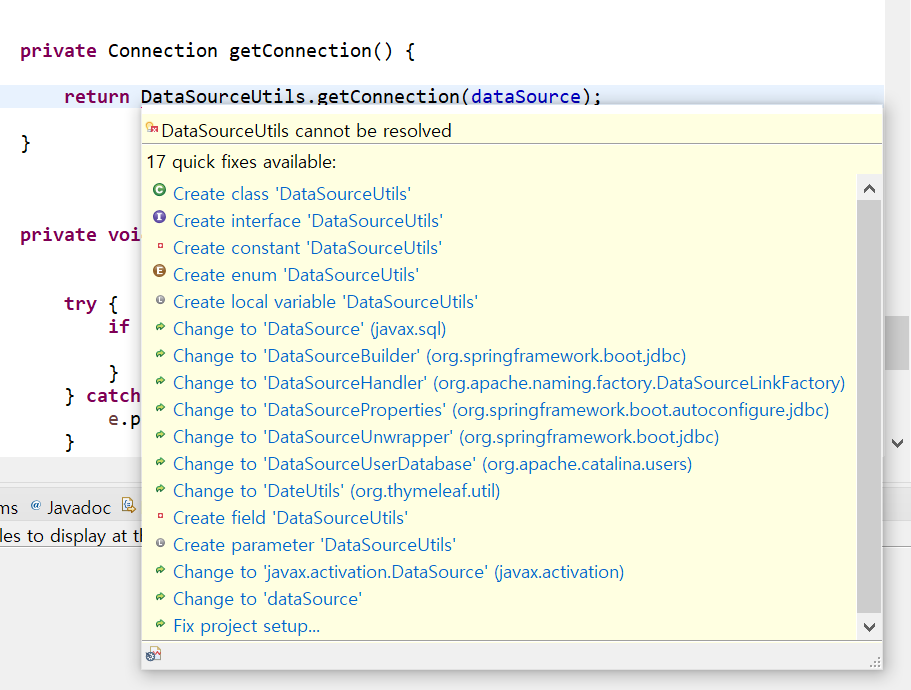Click the Javadoc tab icon
Viewport: 911px width, 690px height.
[36, 506]
